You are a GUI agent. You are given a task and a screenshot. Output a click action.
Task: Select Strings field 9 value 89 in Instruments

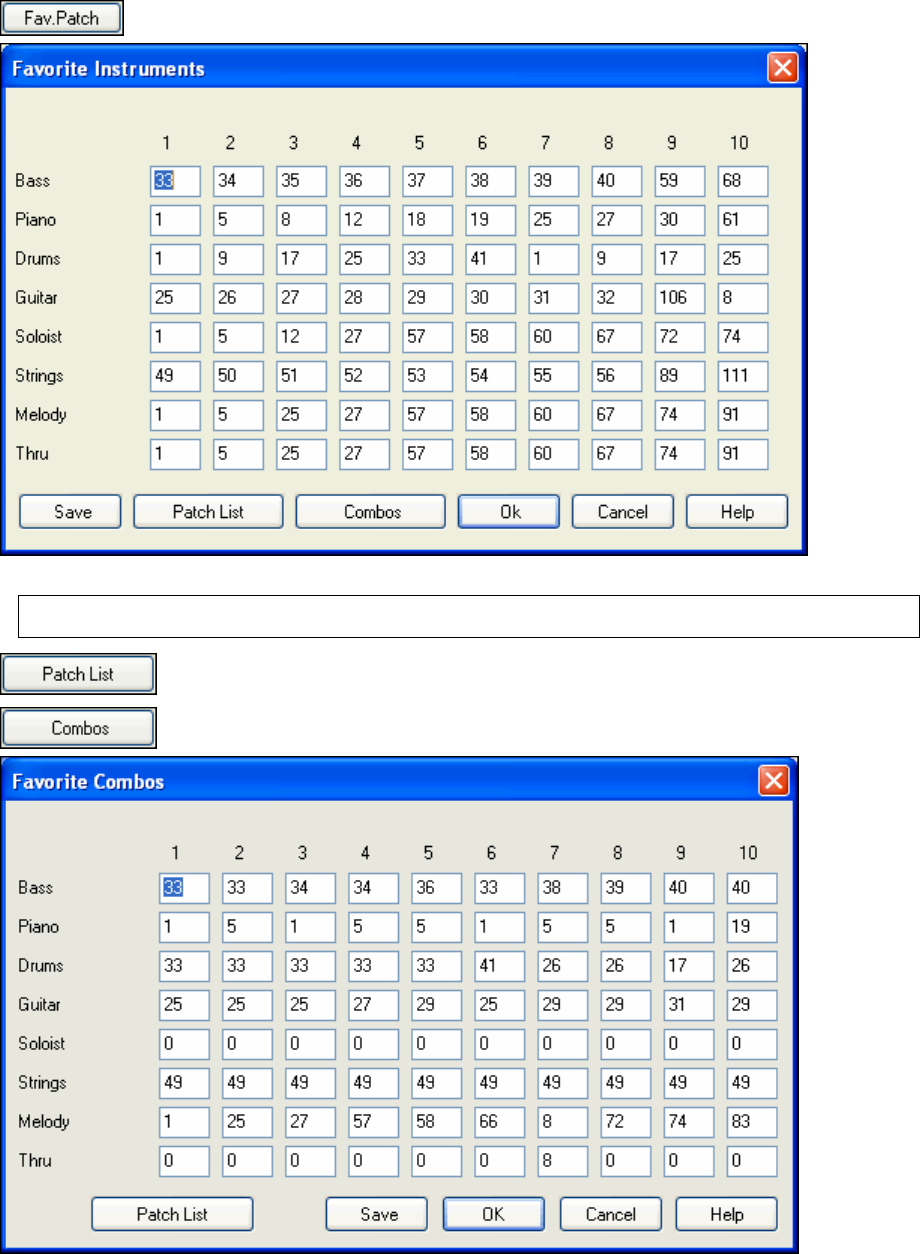point(680,376)
